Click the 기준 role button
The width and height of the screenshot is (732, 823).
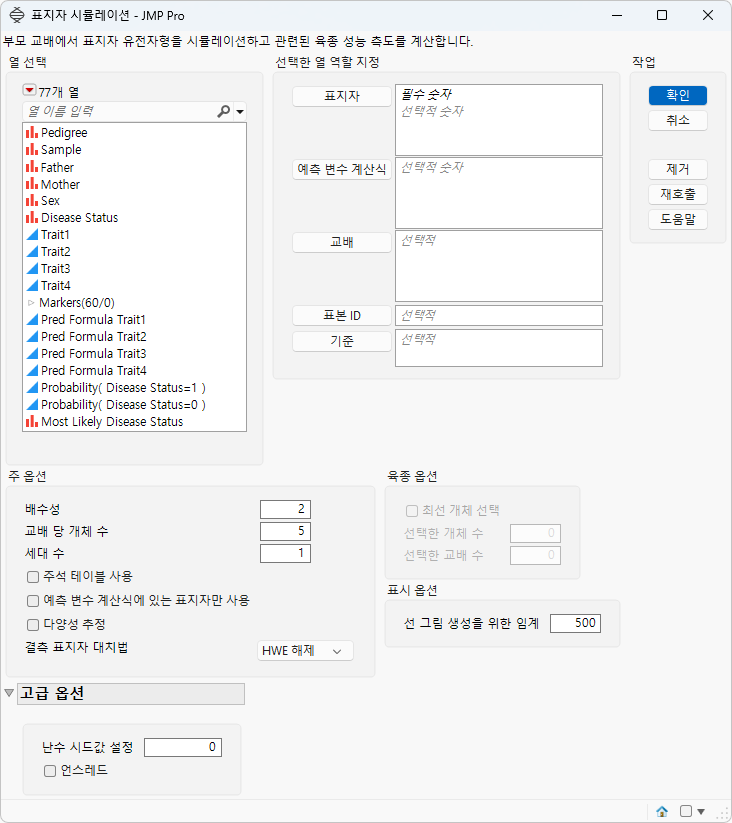click(342, 341)
